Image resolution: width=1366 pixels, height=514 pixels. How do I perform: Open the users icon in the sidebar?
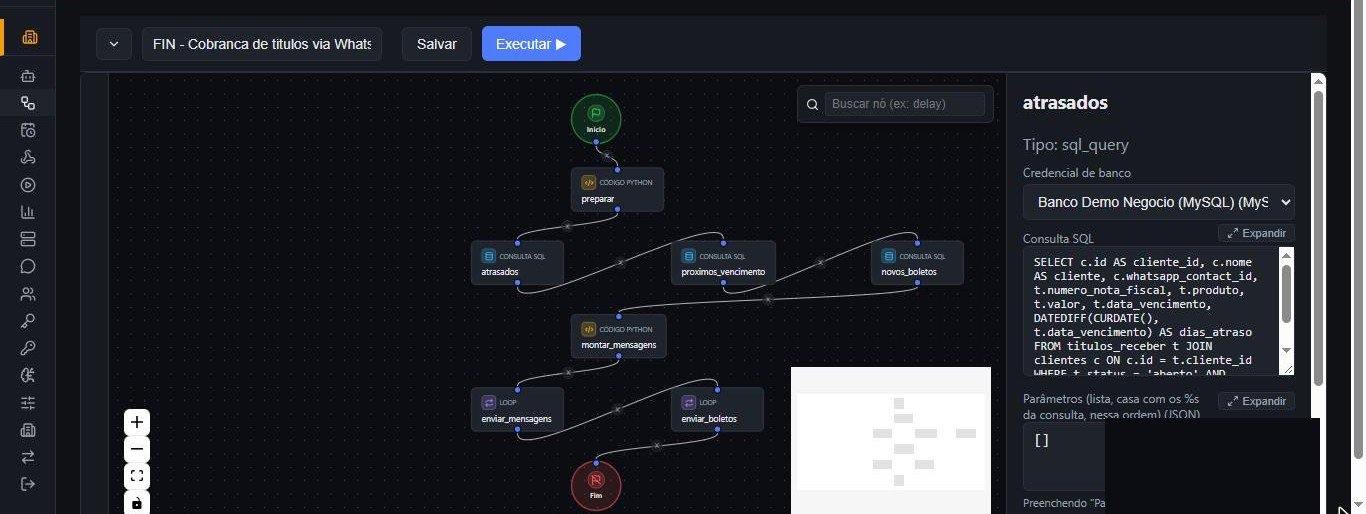28,294
